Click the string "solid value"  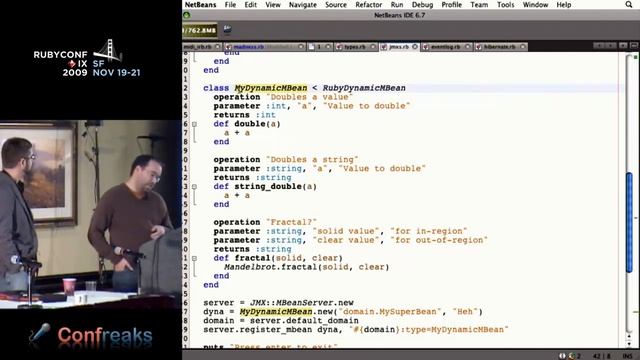[x=346, y=231]
